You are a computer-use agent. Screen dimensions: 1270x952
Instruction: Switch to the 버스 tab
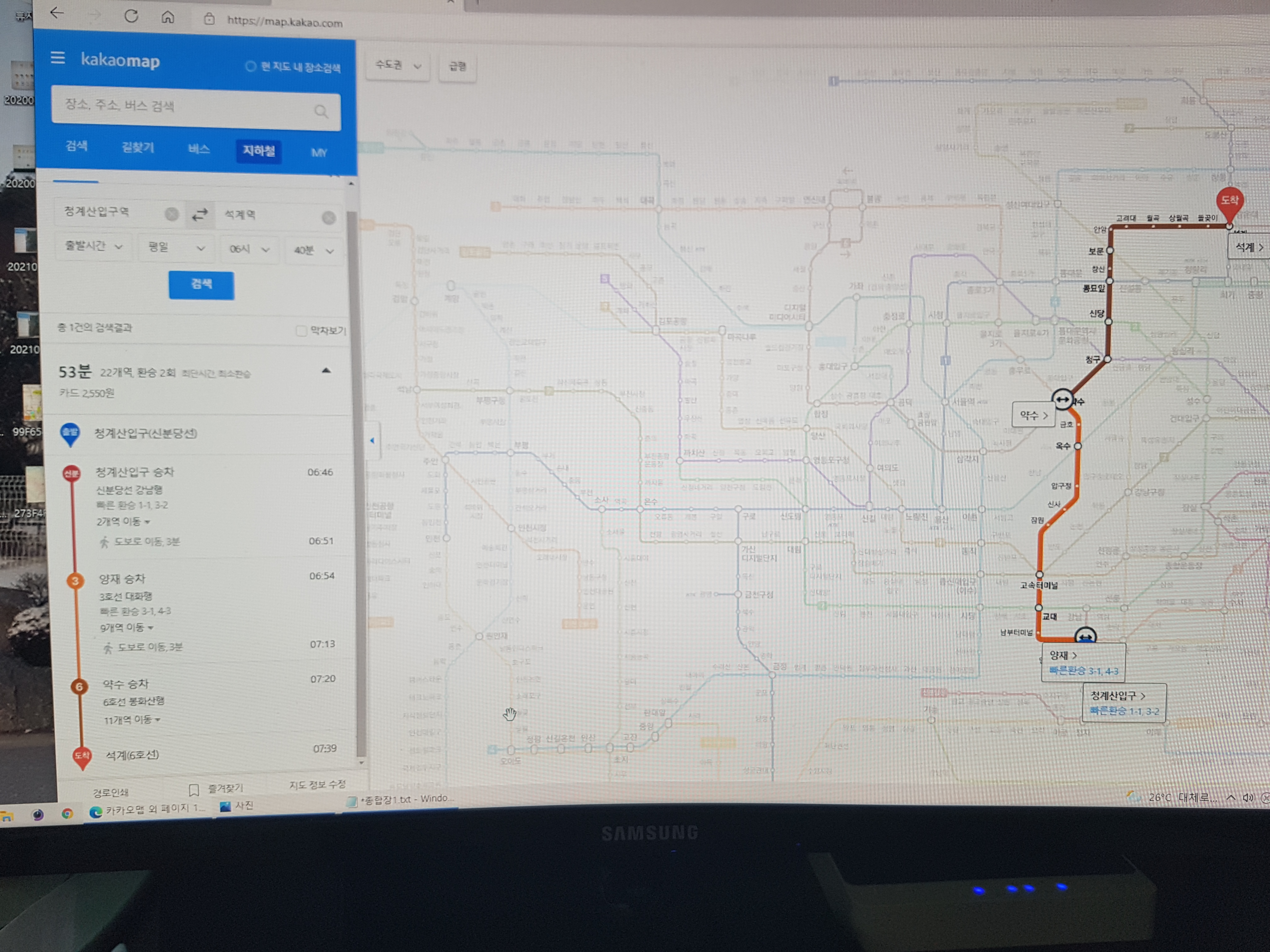point(199,149)
